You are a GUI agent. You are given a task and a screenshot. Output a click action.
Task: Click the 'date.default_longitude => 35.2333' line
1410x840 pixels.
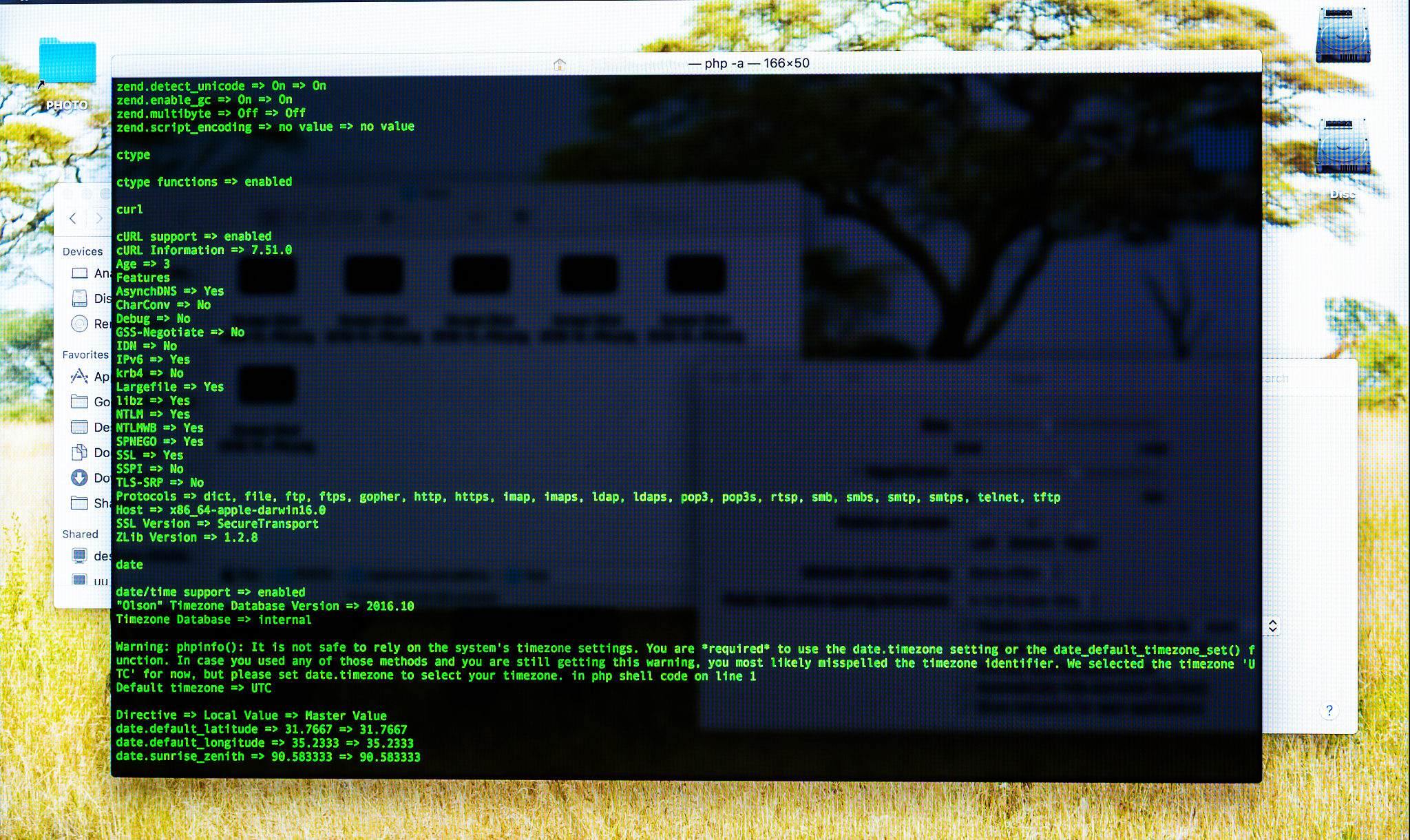pos(265,743)
